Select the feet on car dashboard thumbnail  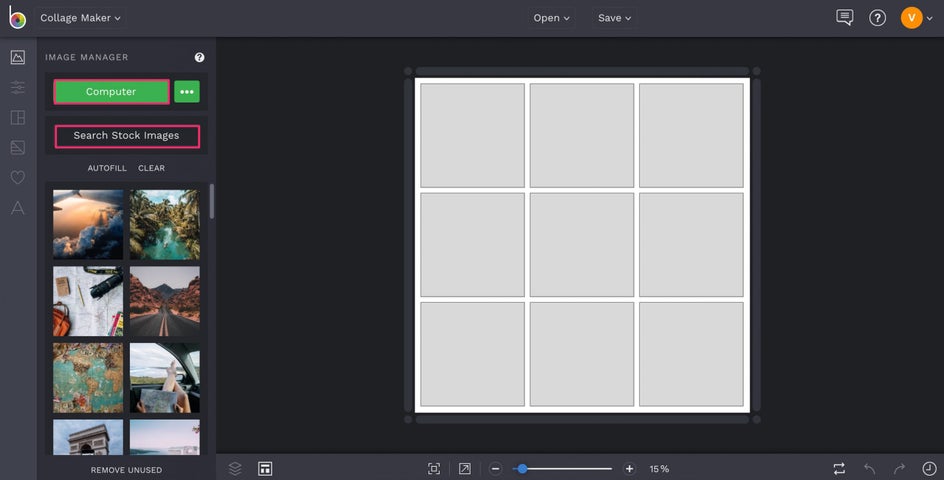pos(165,378)
